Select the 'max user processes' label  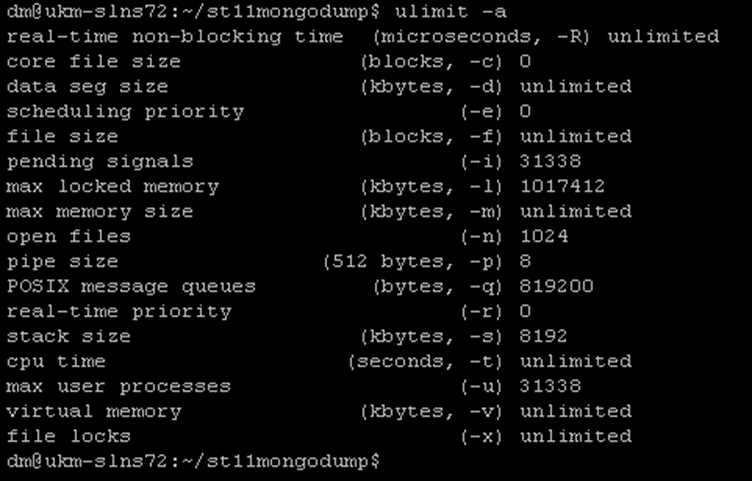118,387
